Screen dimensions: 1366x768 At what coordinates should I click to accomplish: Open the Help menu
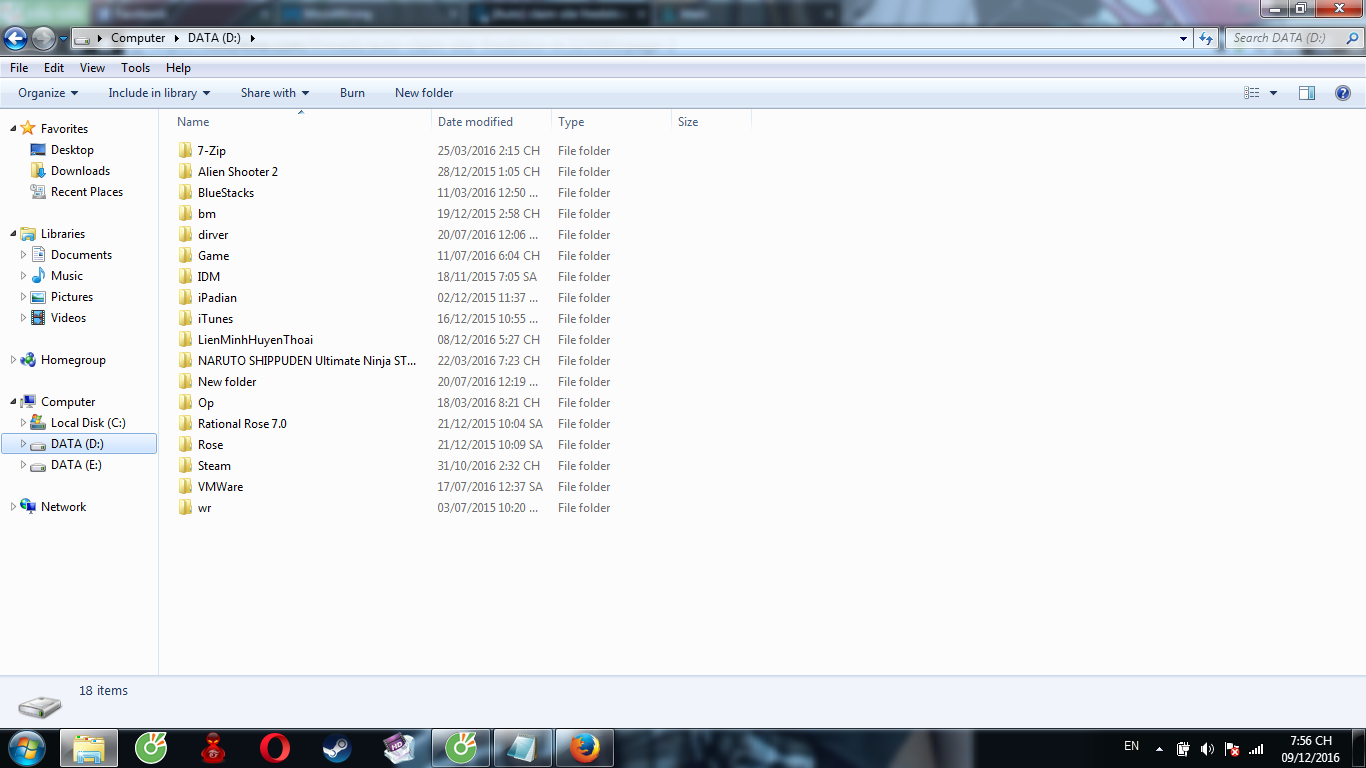point(178,68)
